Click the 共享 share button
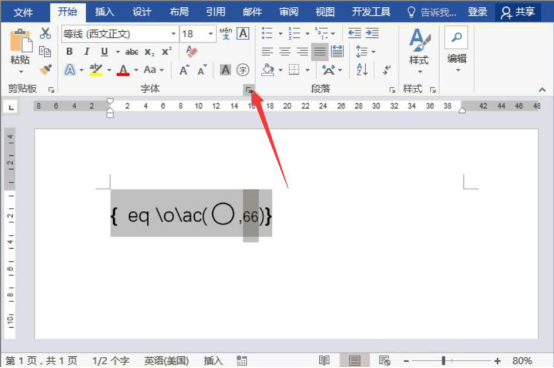554x368 pixels. [518, 12]
